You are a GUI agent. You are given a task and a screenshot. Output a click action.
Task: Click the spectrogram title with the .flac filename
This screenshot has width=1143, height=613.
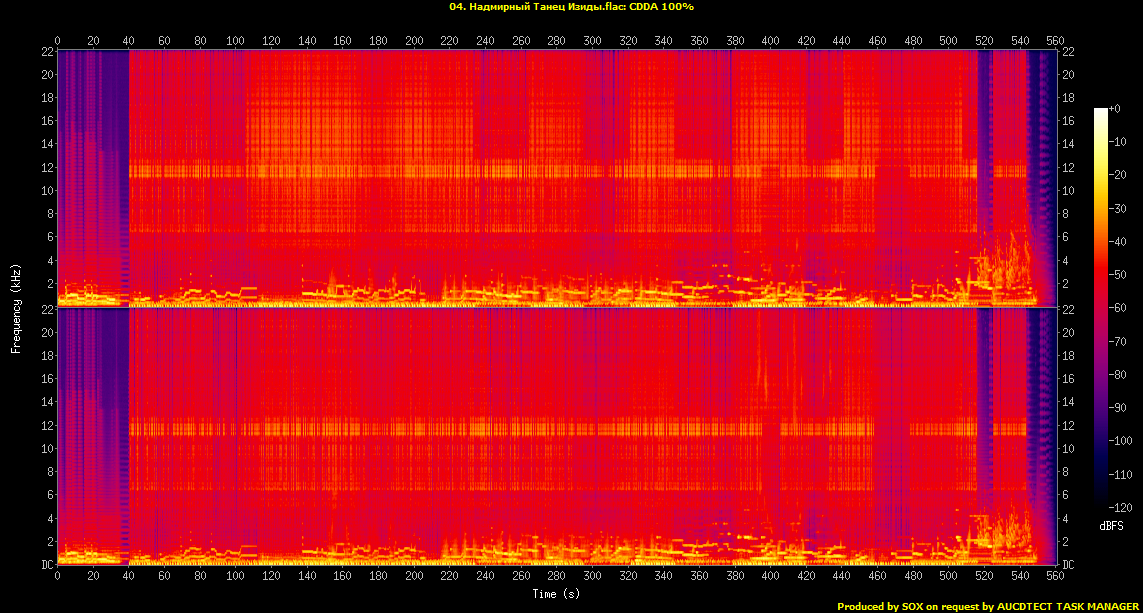tap(571, 6)
